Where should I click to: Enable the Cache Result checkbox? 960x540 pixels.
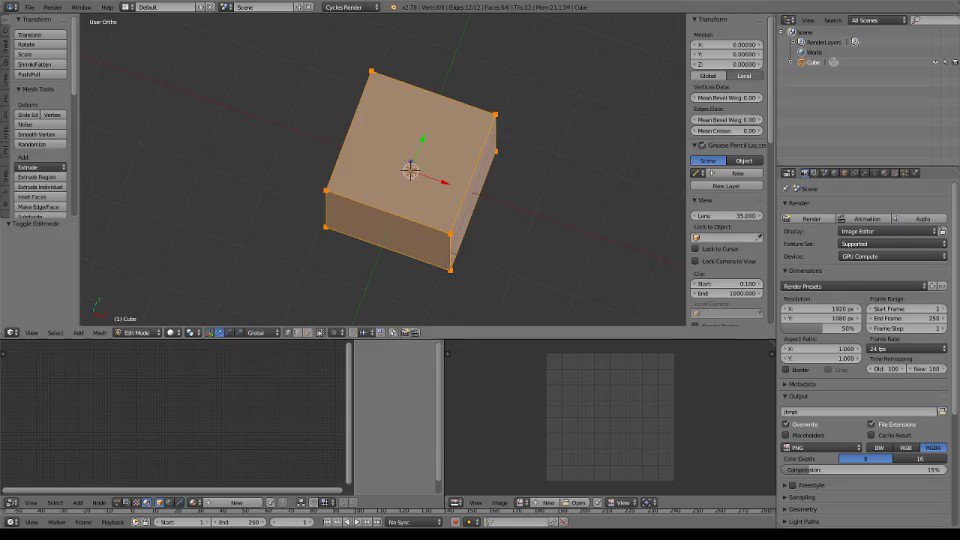tap(872, 435)
